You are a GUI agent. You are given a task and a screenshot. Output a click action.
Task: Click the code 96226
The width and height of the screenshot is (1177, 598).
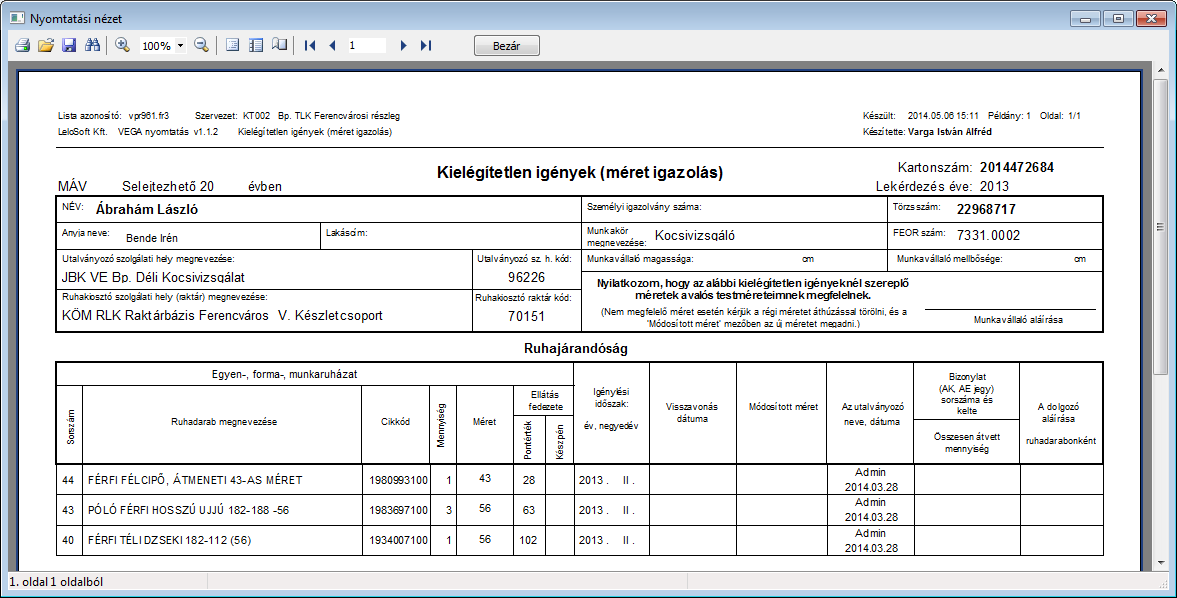click(526, 277)
